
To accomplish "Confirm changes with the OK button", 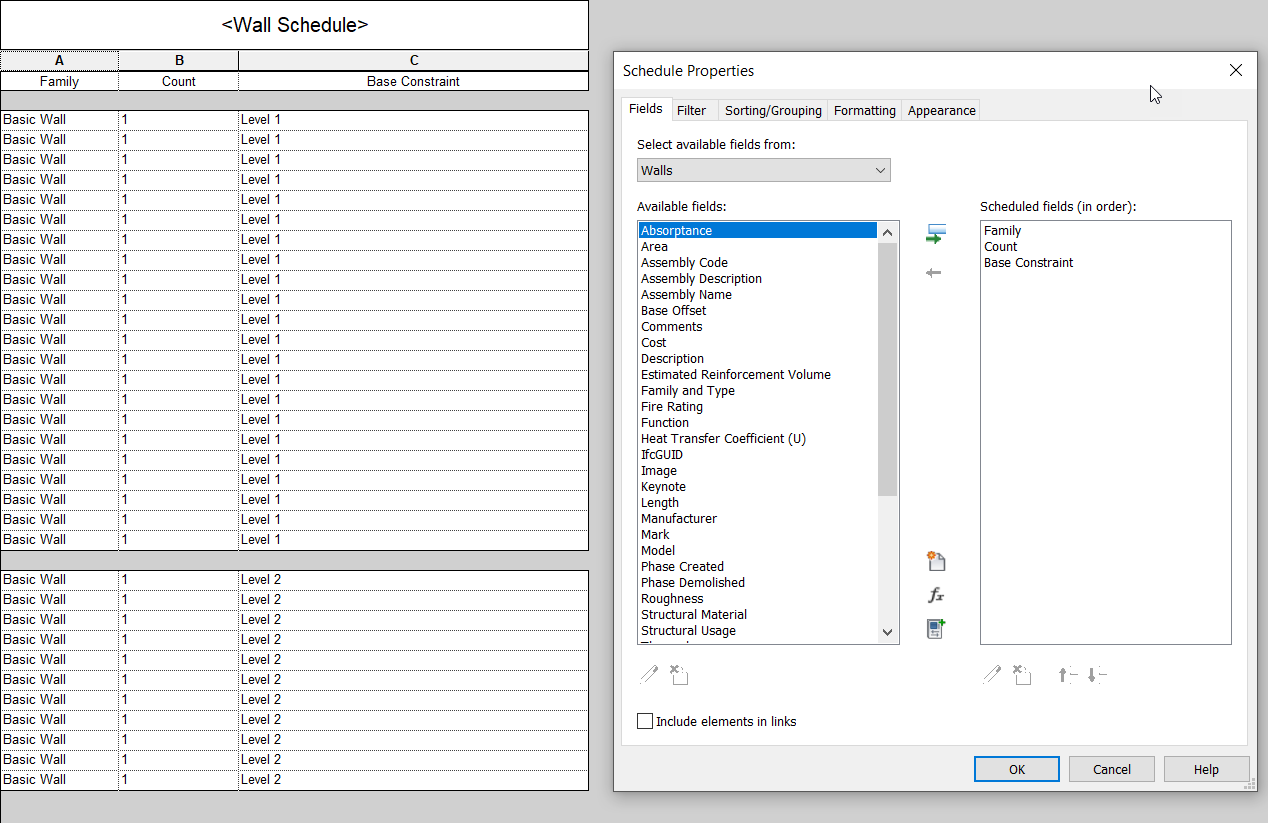I will [x=1016, y=769].
